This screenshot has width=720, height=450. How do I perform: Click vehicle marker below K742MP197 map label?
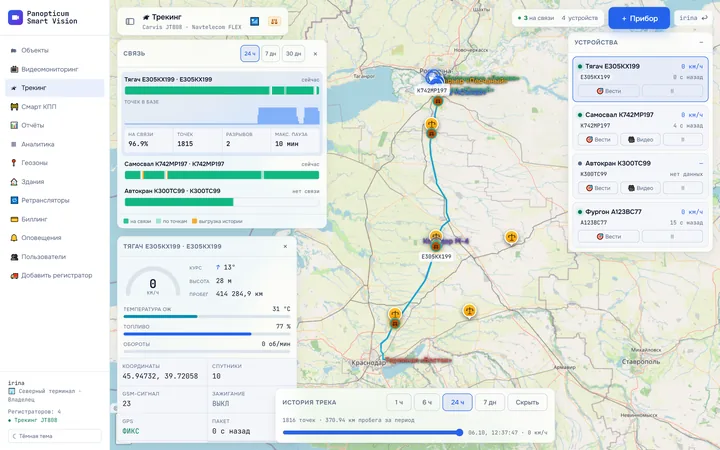pyautogui.click(x=438, y=101)
